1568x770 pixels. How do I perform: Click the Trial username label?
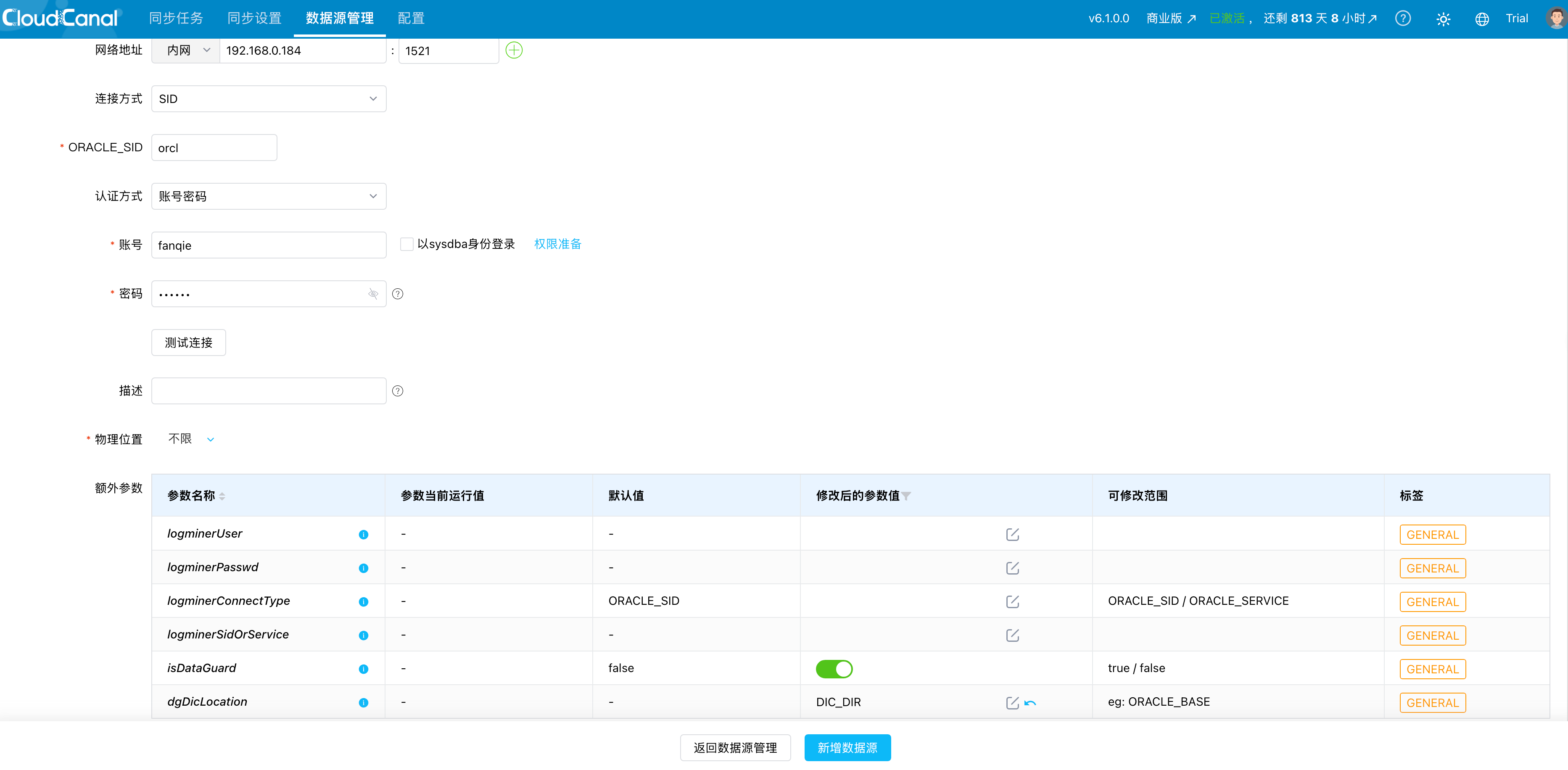(x=1516, y=18)
